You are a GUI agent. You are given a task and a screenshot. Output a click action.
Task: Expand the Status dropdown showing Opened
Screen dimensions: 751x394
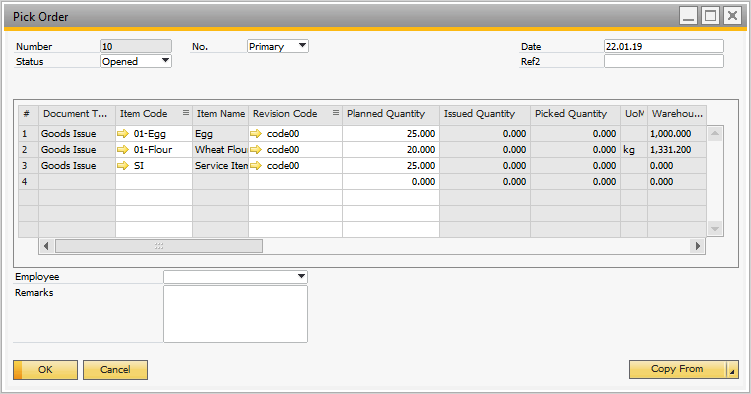165,61
